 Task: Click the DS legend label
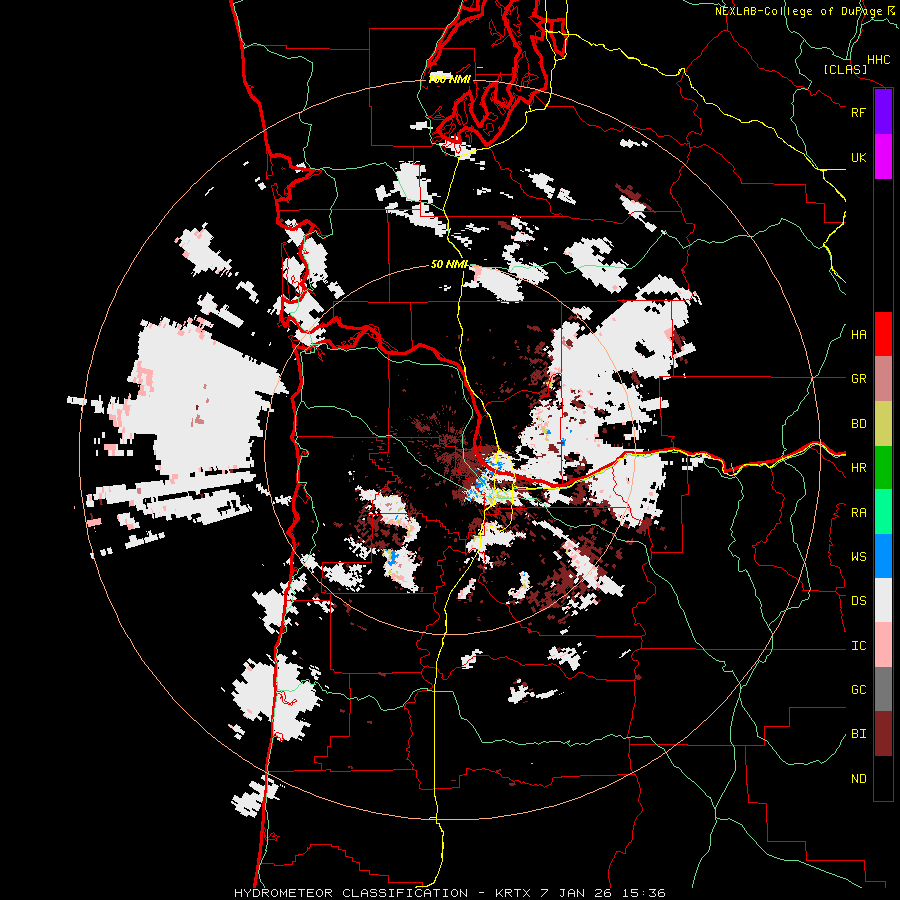click(x=858, y=601)
